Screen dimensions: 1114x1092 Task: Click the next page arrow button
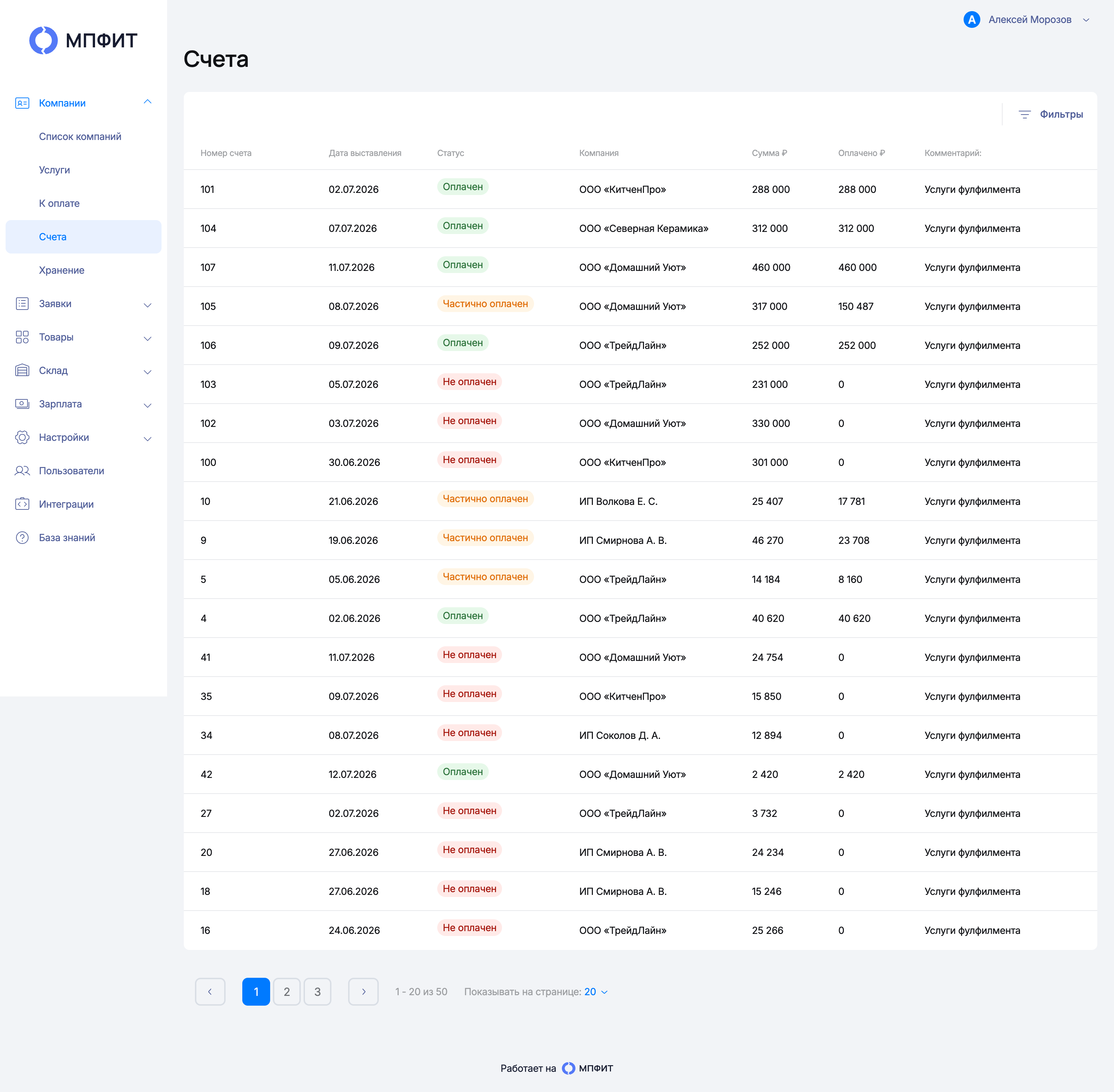point(363,992)
